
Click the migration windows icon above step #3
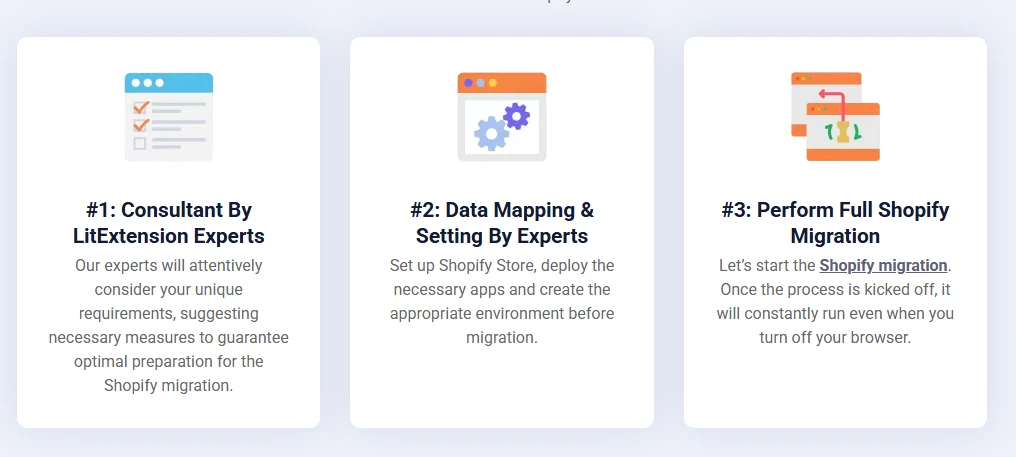(835, 117)
